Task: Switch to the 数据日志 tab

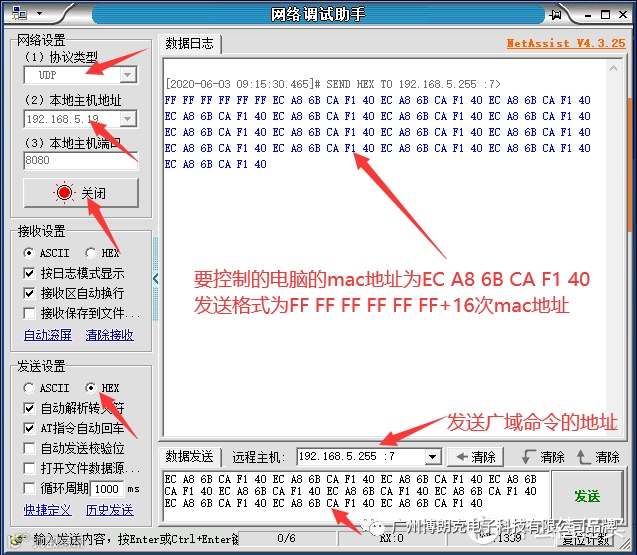Action: coord(189,43)
